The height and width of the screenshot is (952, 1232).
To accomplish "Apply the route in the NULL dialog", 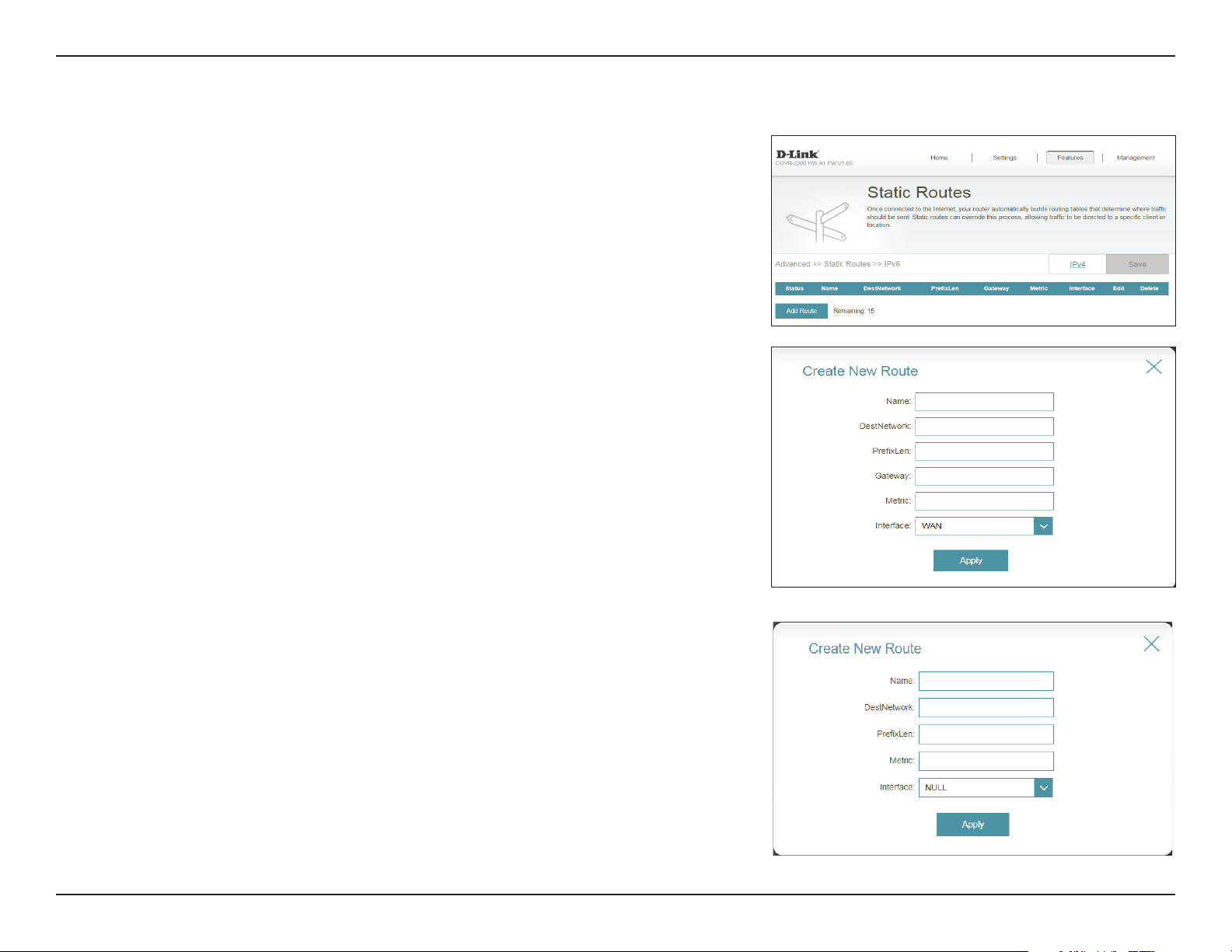I will pyautogui.click(x=972, y=825).
